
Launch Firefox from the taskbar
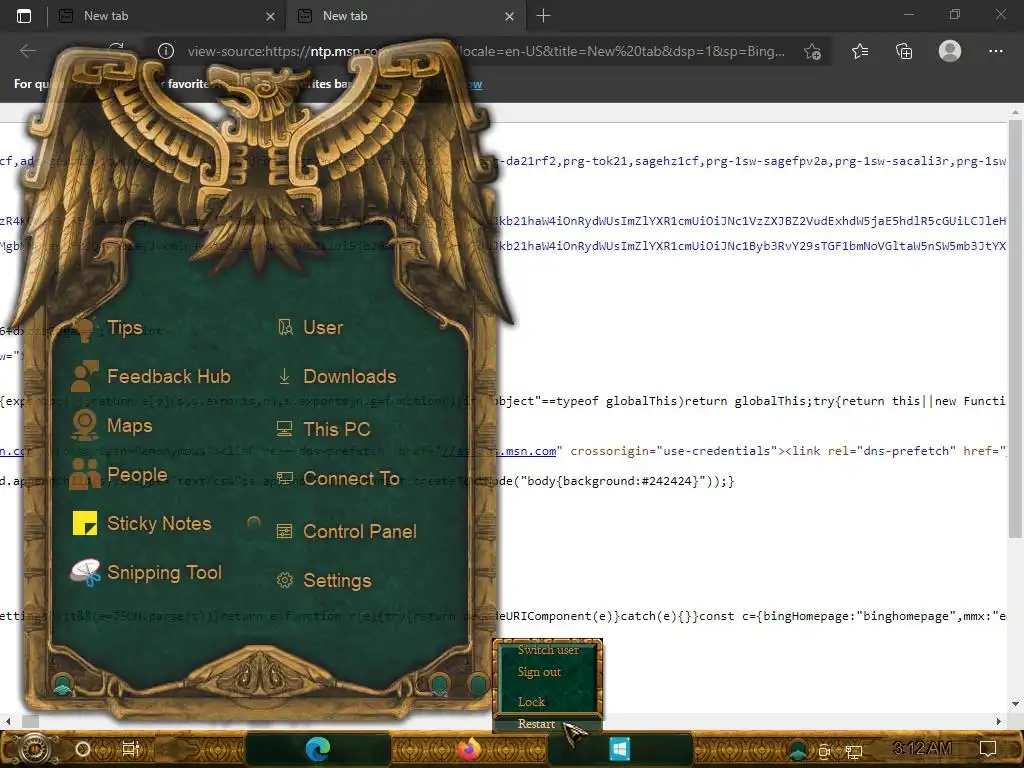click(468, 749)
